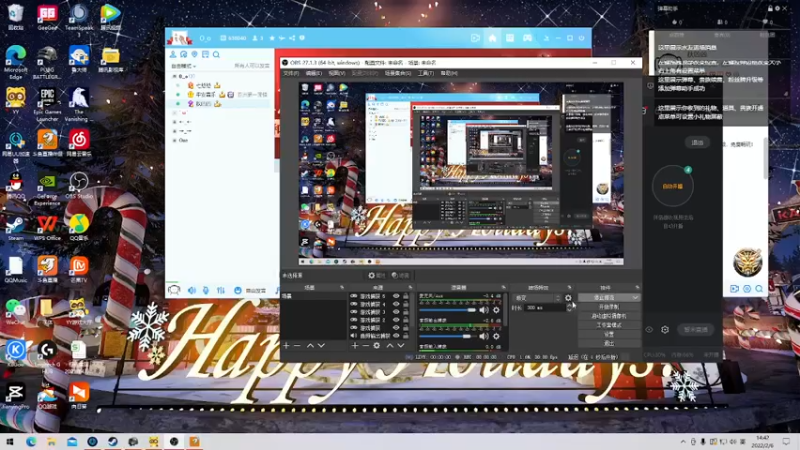Open the scene transition settings gear
The image size is (800, 450).
coord(568,298)
